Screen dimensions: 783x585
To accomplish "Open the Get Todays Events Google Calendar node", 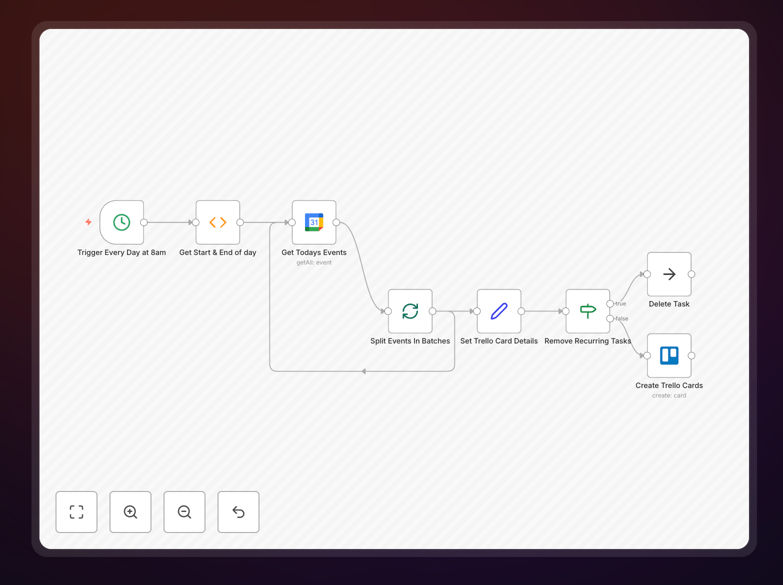I will 314,222.
